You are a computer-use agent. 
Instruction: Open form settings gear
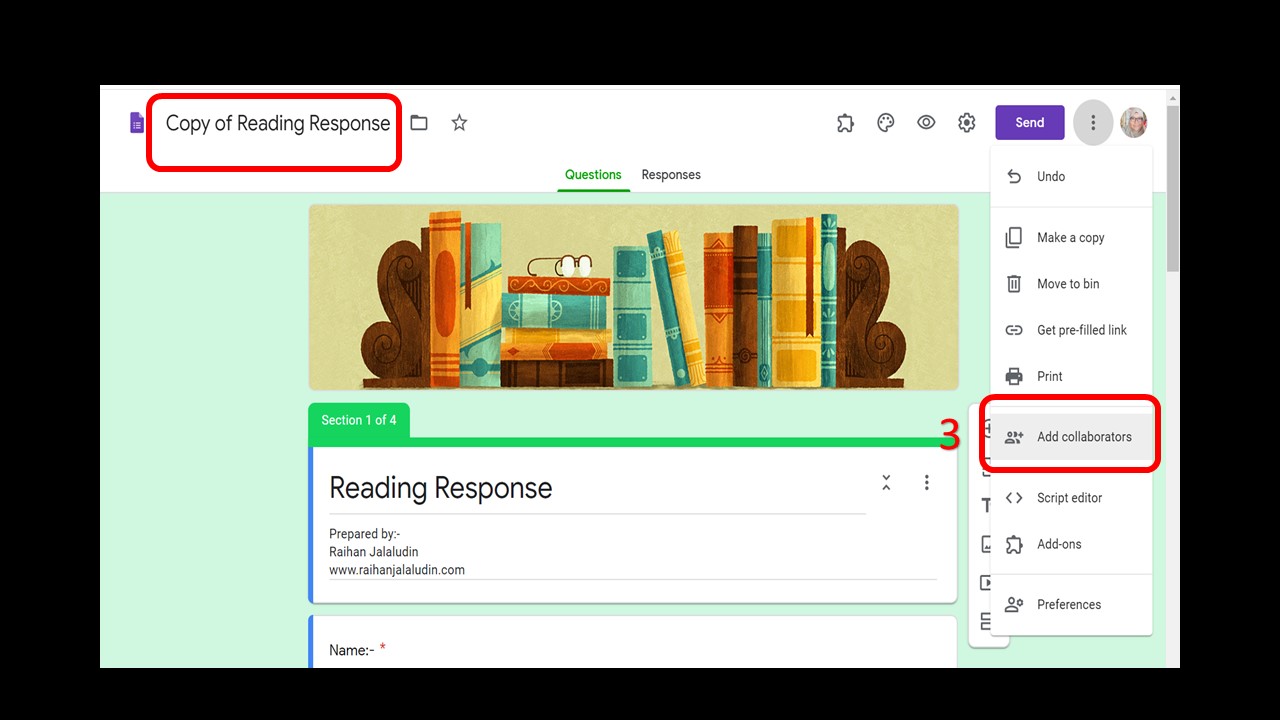click(x=966, y=123)
